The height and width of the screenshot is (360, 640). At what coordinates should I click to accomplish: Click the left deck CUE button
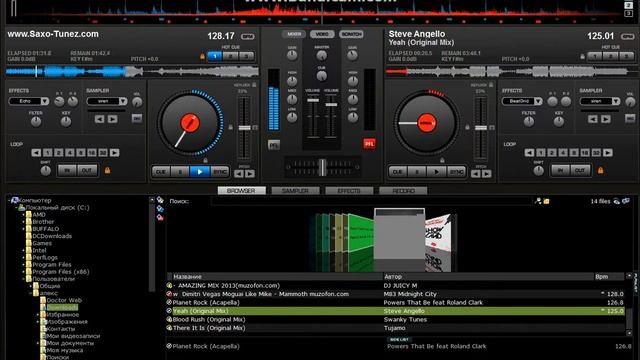(x=161, y=172)
